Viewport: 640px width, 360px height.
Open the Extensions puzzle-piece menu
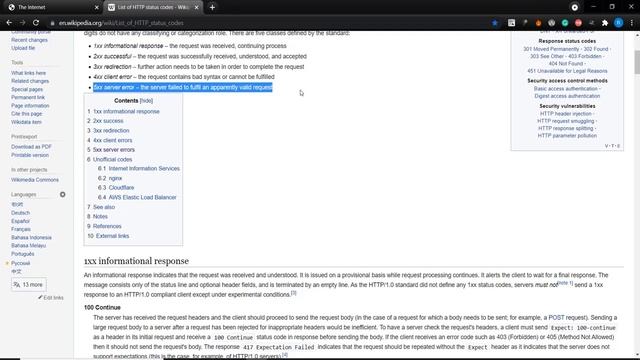tap(605, 23)
